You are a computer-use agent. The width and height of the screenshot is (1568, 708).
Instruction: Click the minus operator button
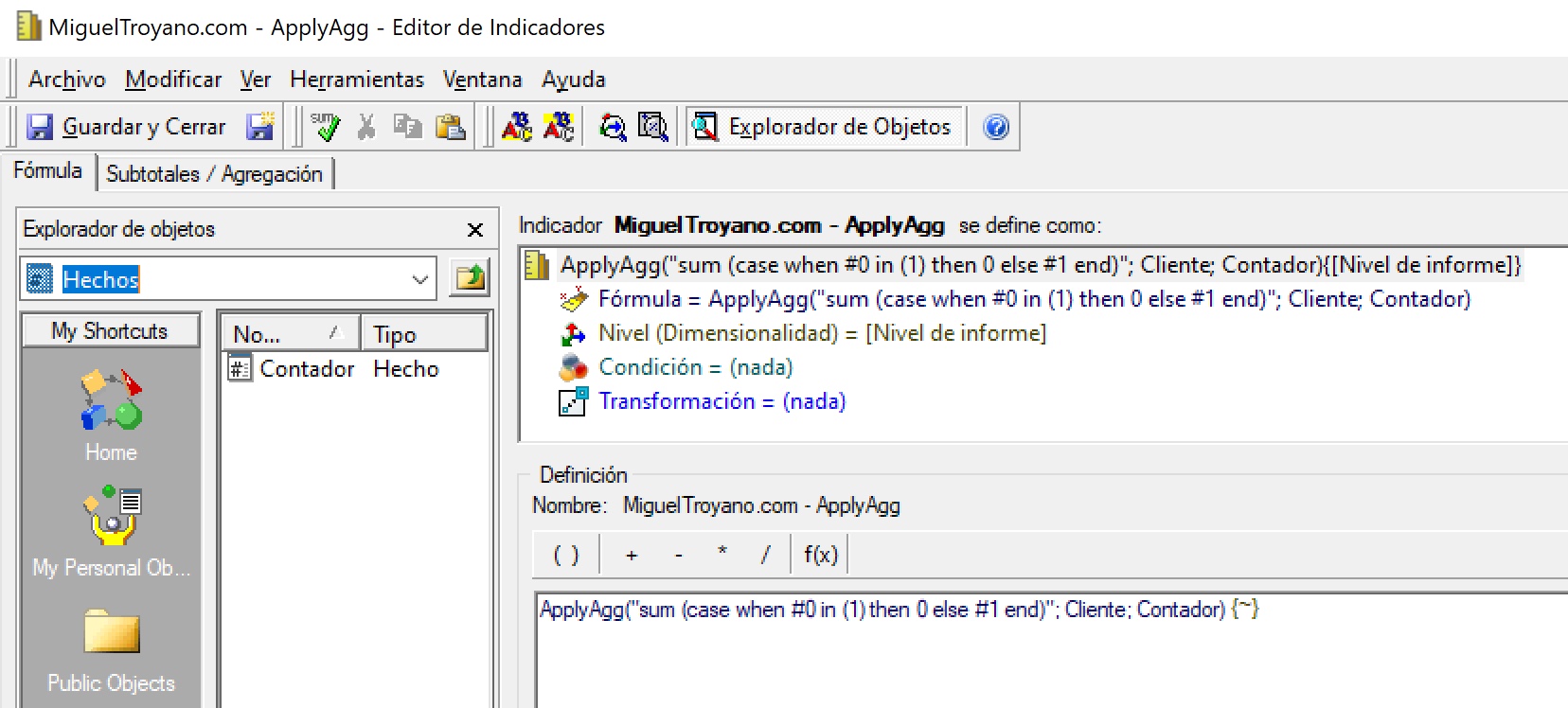tap(678, 555)
